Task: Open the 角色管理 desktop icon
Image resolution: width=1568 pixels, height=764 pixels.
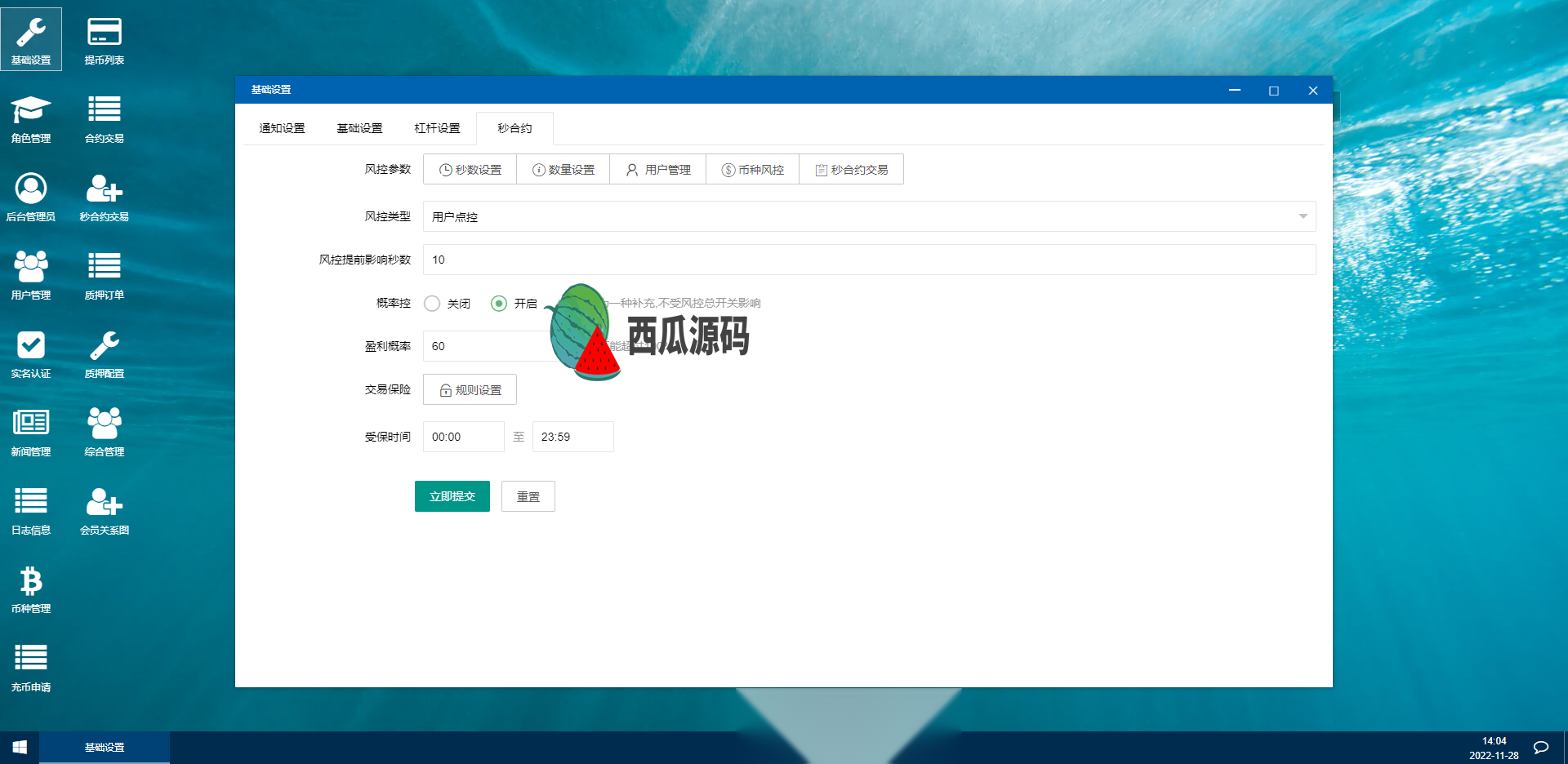Action: [x=31, y=118]
